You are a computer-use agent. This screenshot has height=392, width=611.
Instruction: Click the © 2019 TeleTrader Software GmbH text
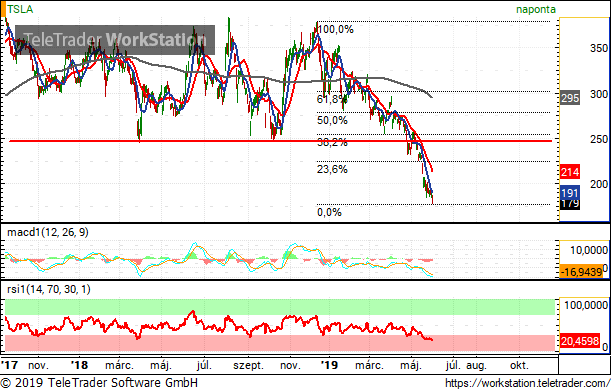point(99,383)
